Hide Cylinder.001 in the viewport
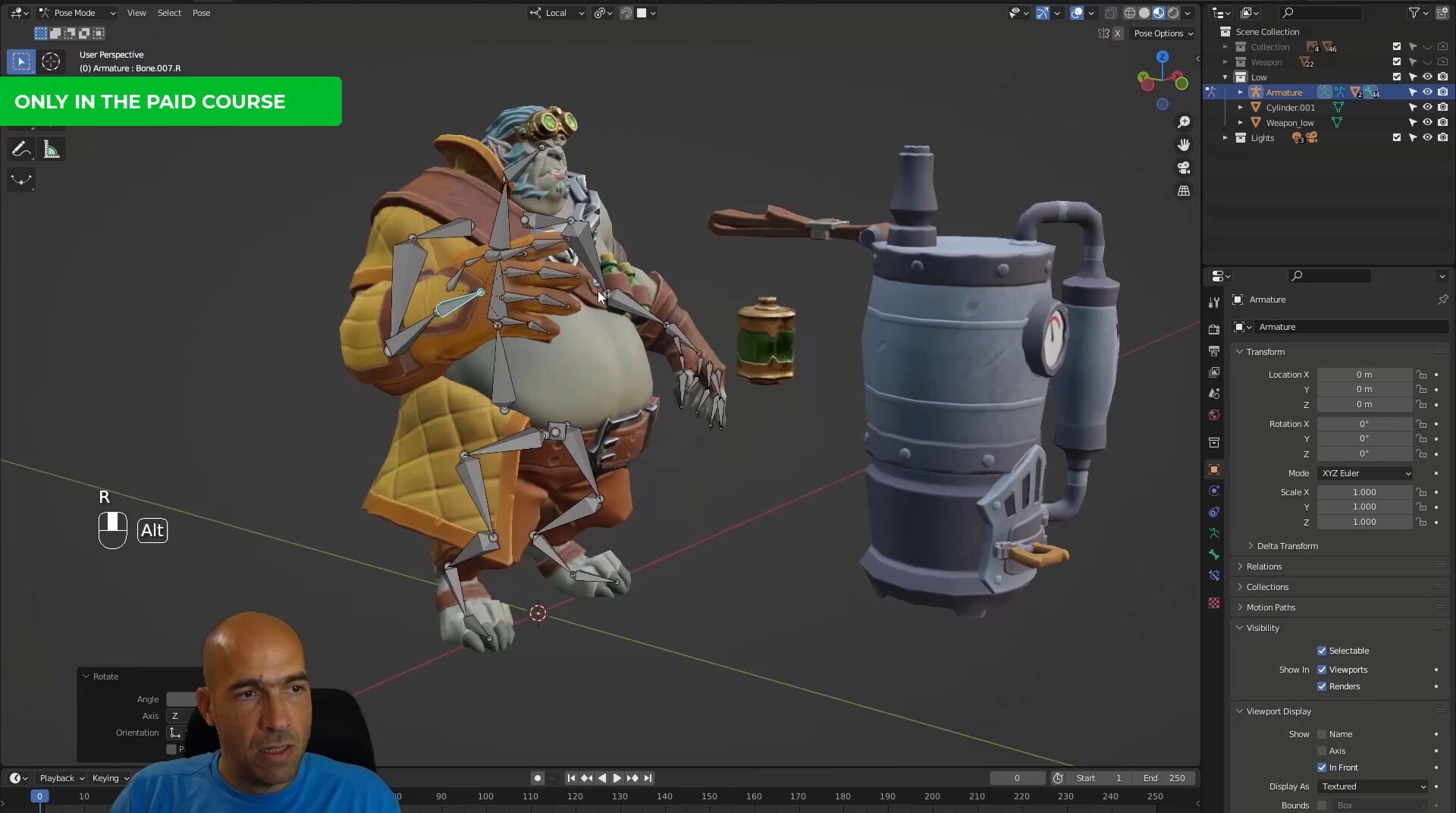Screen dimensions: 1456x813 [1428, 108]
